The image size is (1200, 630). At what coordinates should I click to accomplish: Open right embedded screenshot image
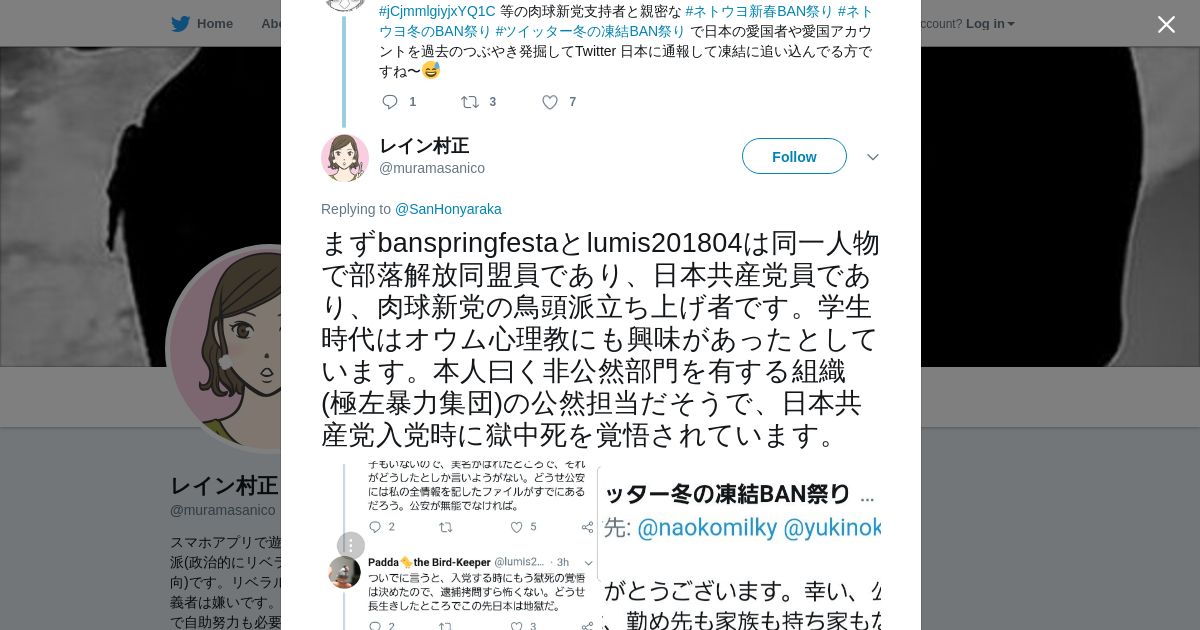coord(740,546)
